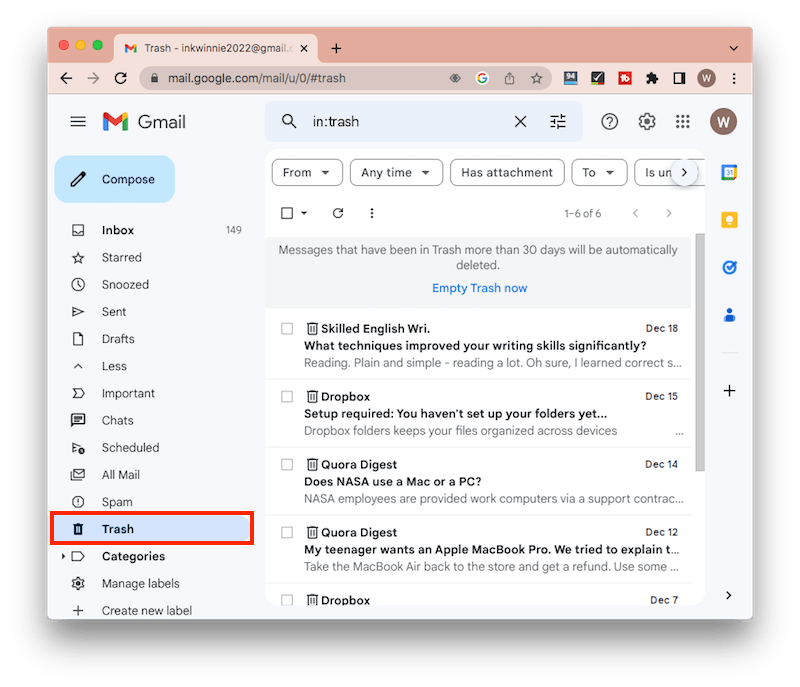Select the Quora Digest Dec 12 checkbox
This screenshot has width=800, height=687.
click(x=287, y=532)
